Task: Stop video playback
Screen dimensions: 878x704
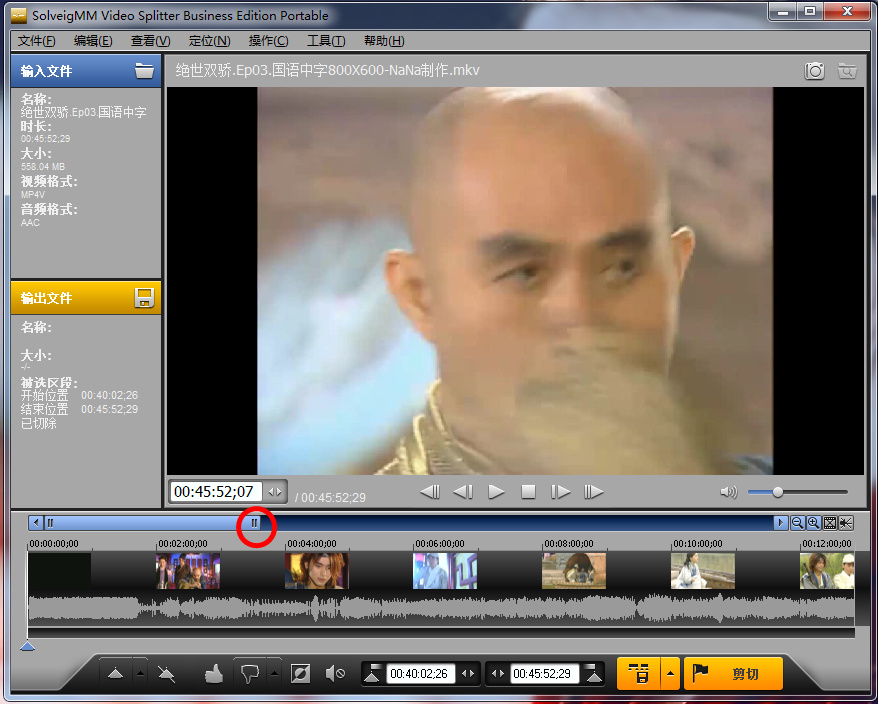Action: pos(528,492)
